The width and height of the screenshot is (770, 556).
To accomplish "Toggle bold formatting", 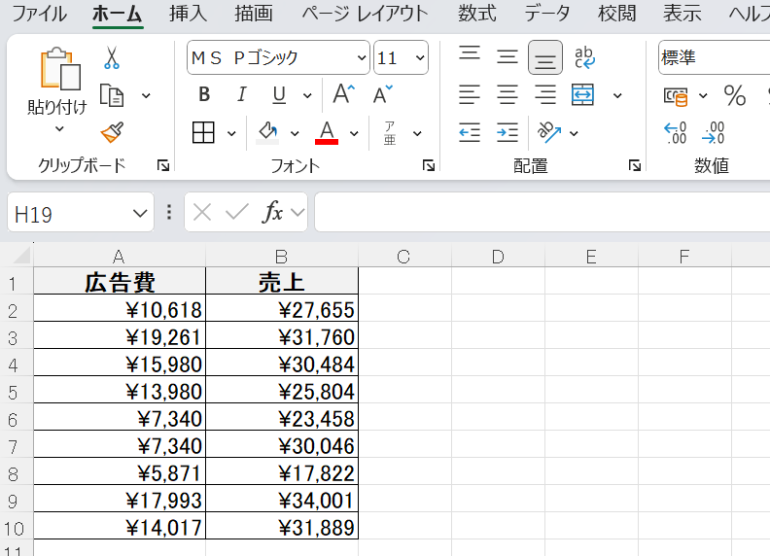I will pos(204,94).
